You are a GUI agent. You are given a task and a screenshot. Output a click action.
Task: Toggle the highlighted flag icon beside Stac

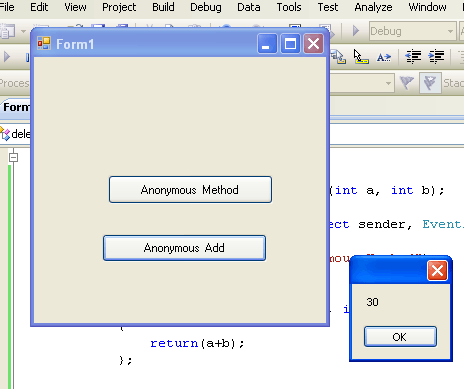[x=430, y=82]
